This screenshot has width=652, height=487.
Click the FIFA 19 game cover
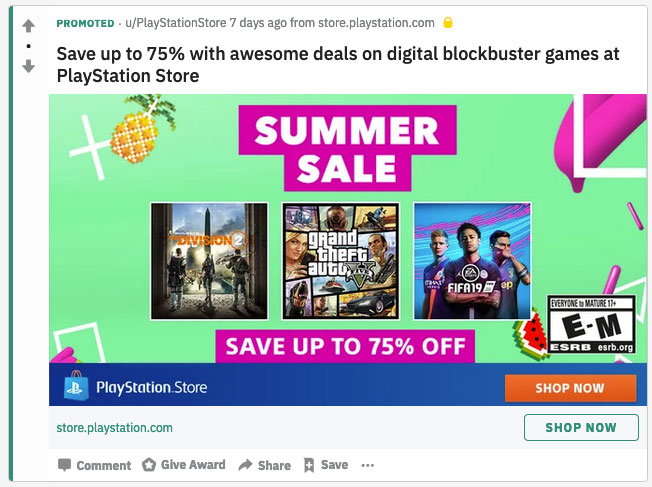(x=472, y=261)
